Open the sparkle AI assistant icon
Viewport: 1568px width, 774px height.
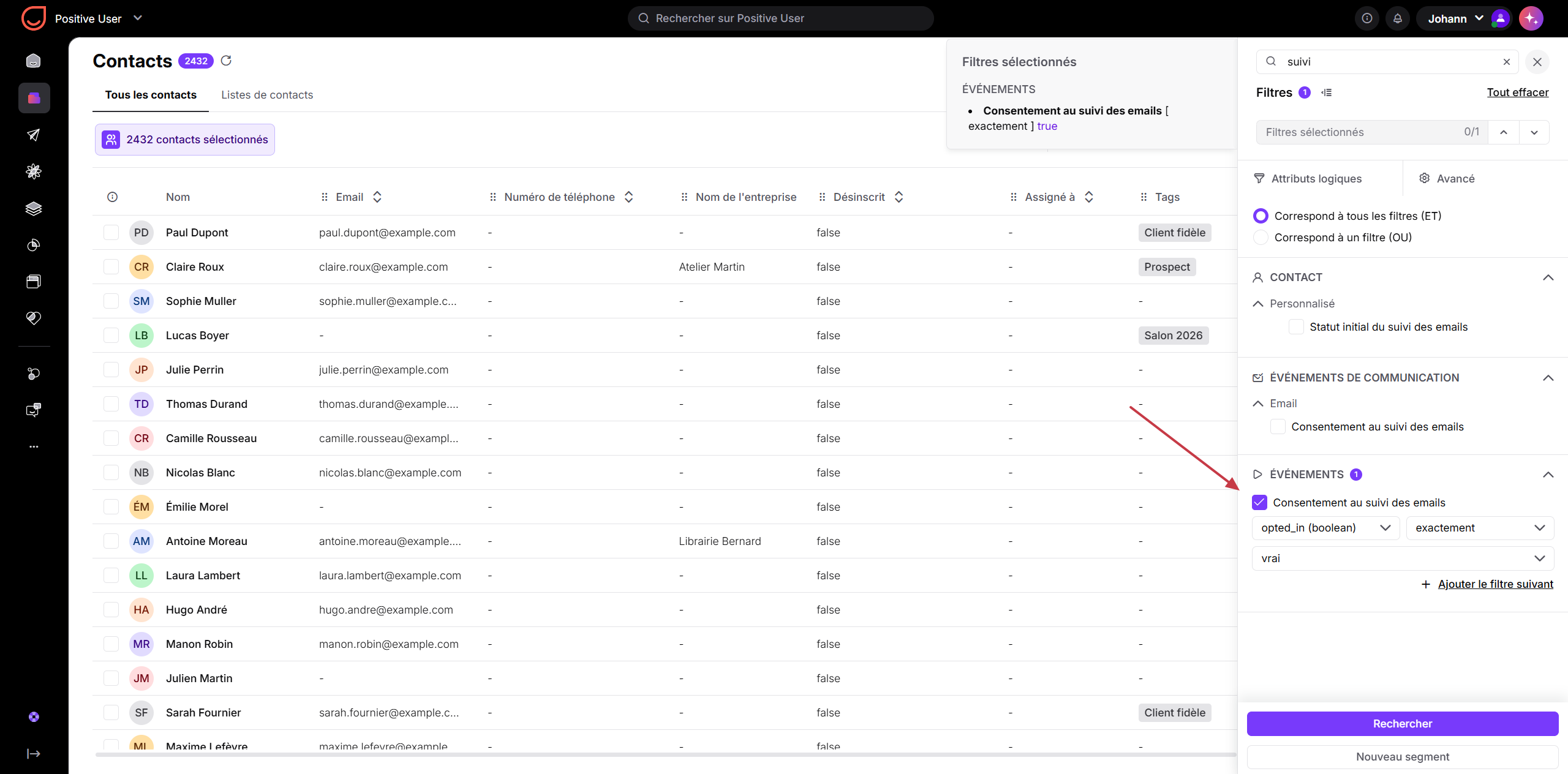point(1531,18)
